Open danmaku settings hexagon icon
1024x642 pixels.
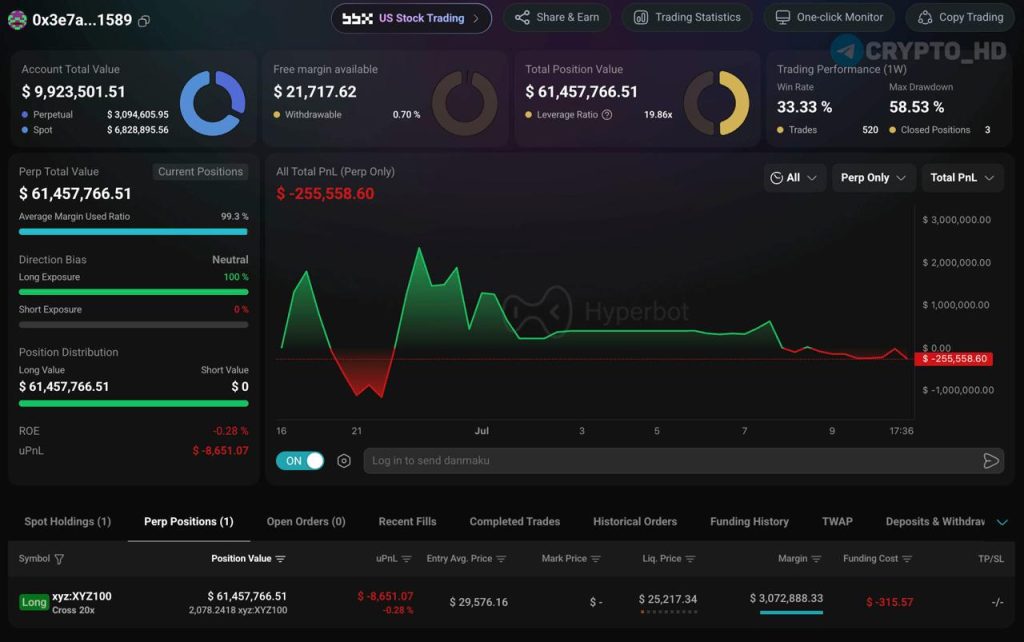(344, 461)
